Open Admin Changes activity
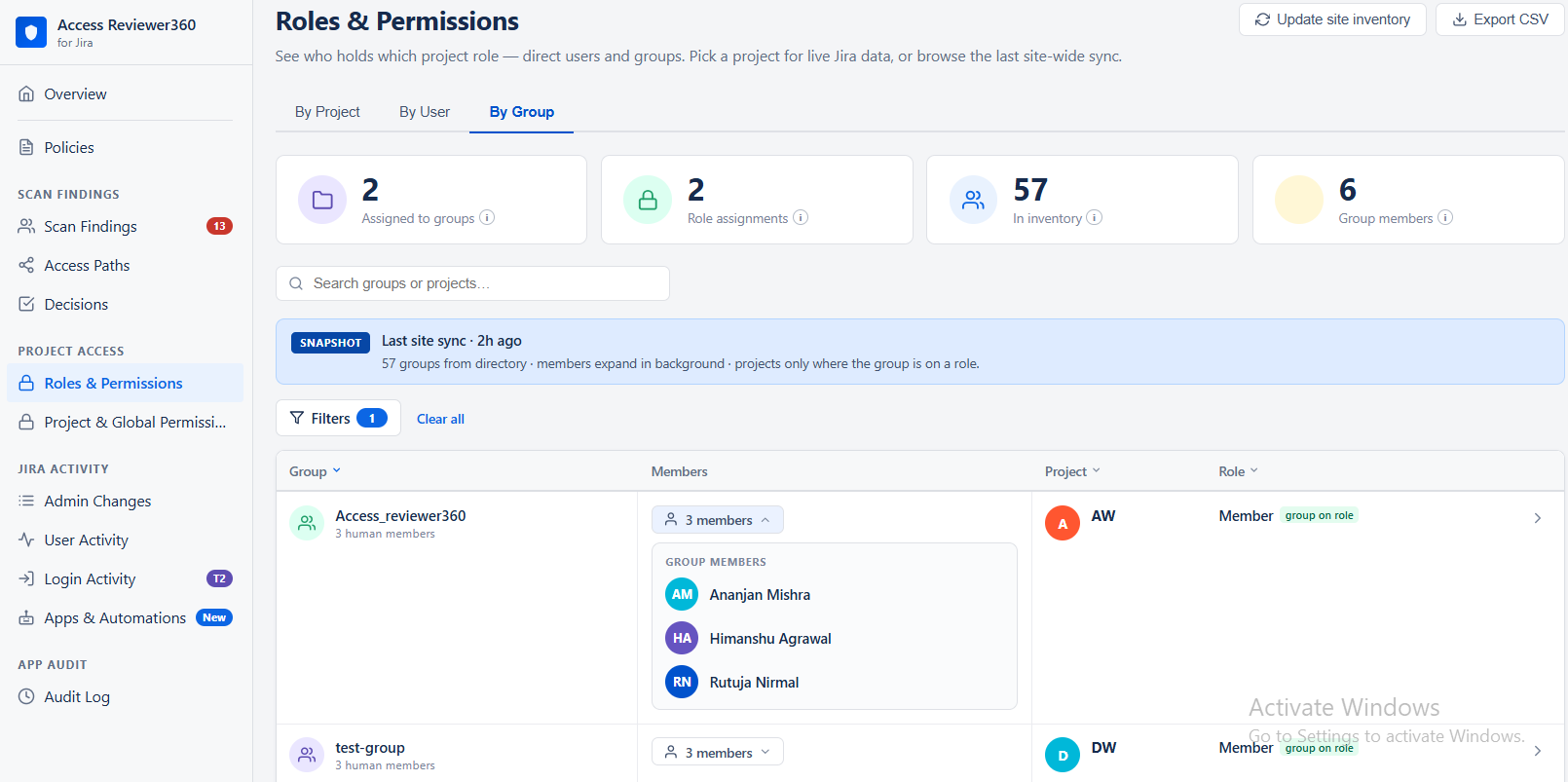Viewport: 1568px width, 782px height. 125,502
